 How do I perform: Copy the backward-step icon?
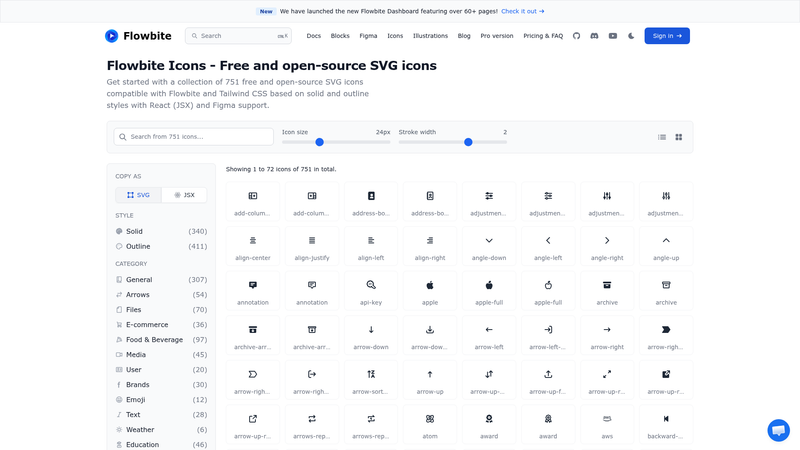click(666, 424)
